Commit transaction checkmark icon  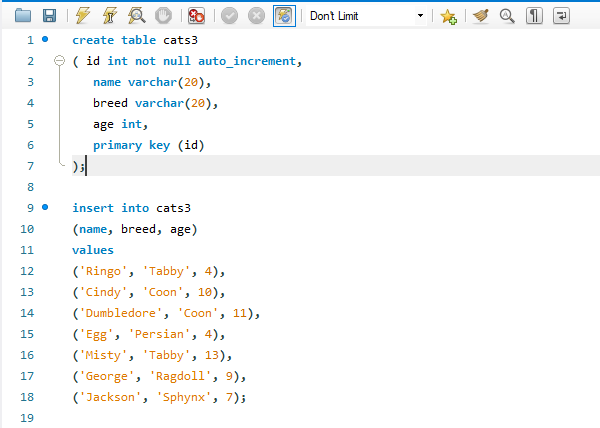[x=230, y=16]
